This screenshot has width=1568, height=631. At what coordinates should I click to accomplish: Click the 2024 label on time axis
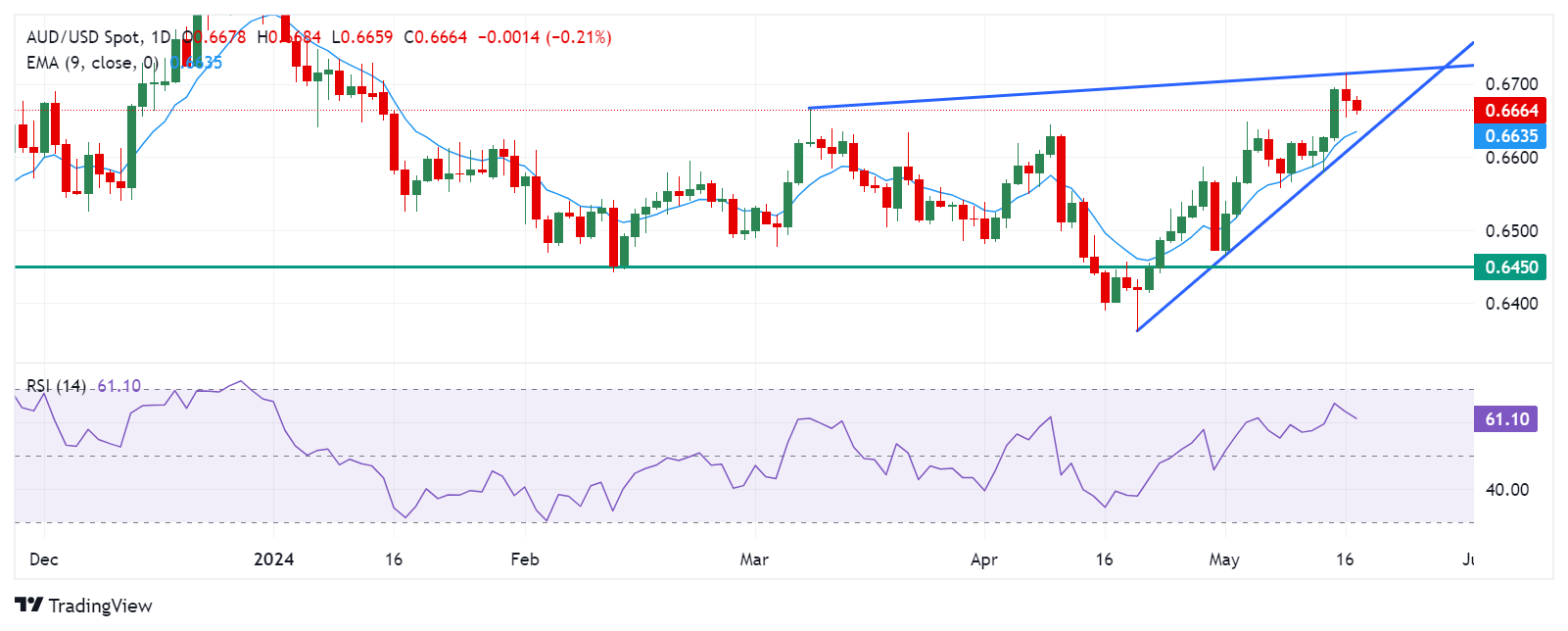coord(273,559)
